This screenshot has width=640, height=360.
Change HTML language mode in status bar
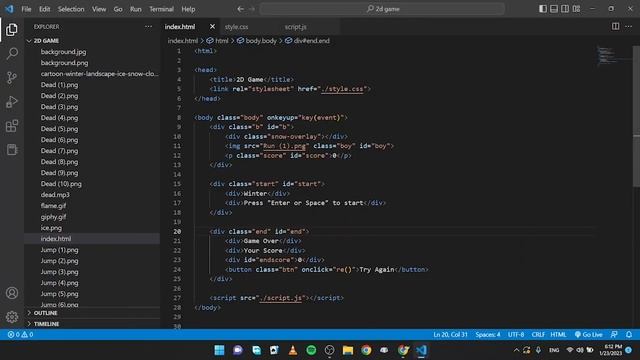pos(558,334)
